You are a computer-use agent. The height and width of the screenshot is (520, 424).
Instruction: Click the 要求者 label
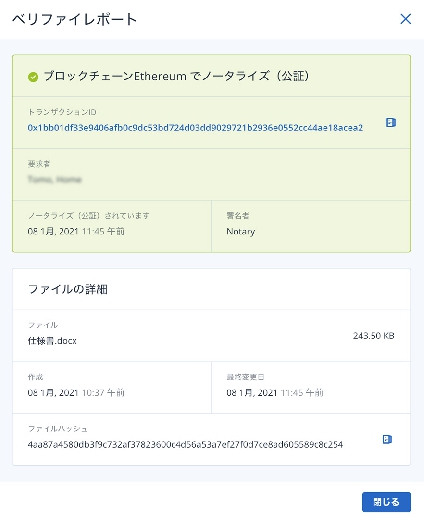[39, 164]
